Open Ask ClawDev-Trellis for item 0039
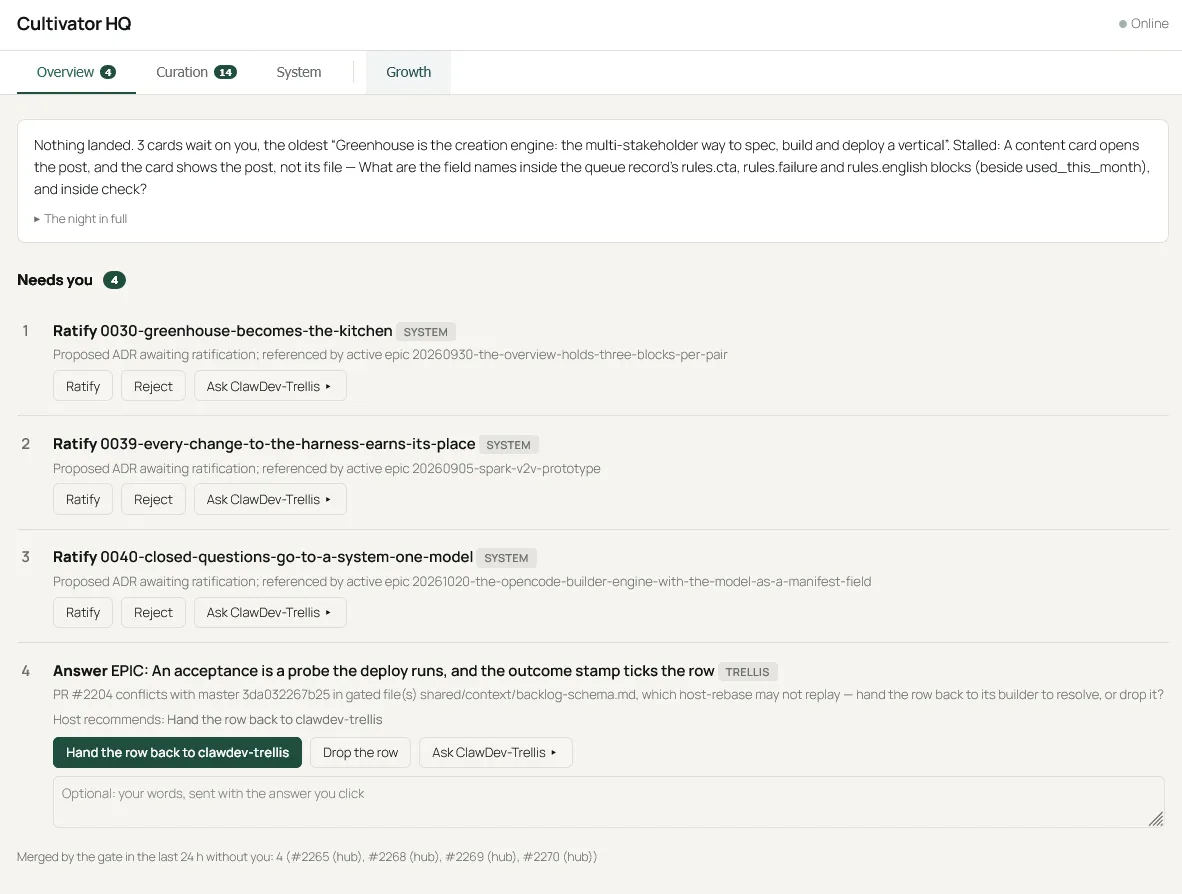This screenshot has width=1182, height=894. point(270,499)
